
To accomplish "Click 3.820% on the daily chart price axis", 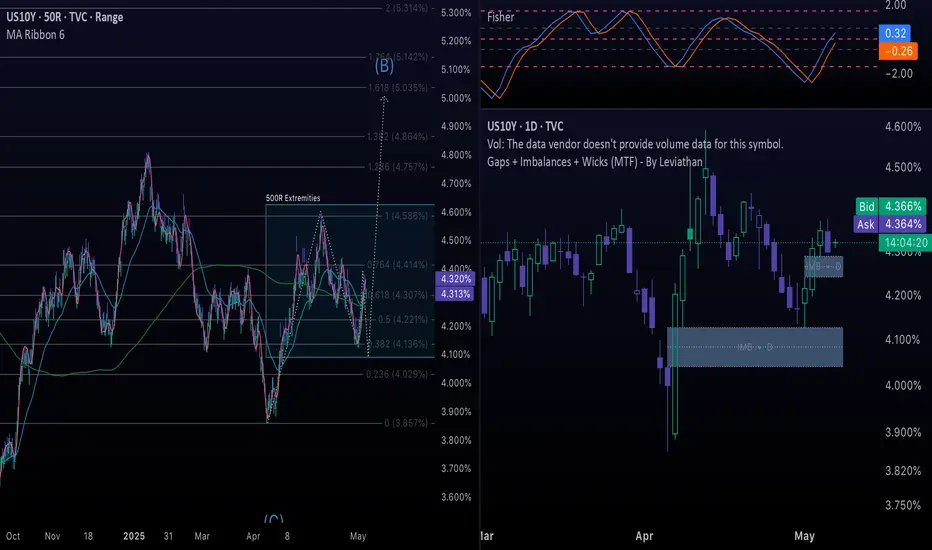I will 903,470.
